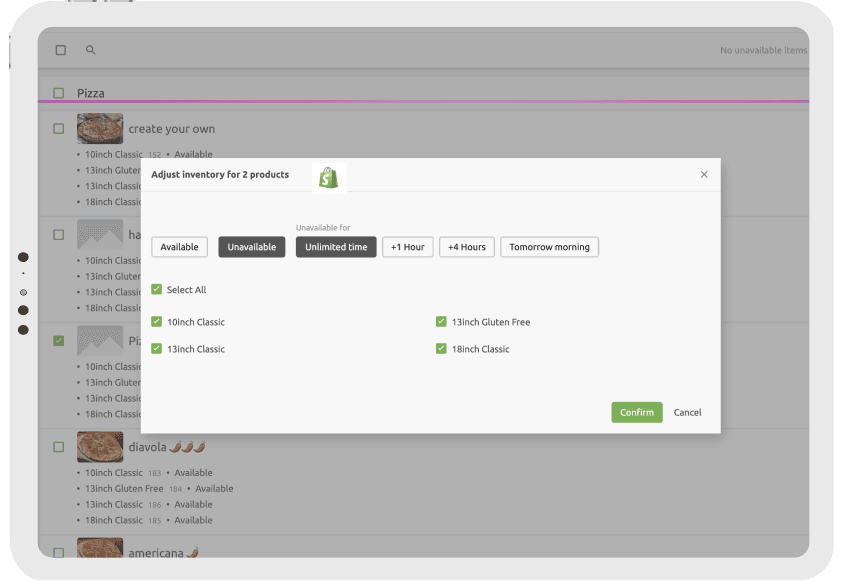
Task: Click the diavola pizza thumbnail image
Action: tap(100, 447)
